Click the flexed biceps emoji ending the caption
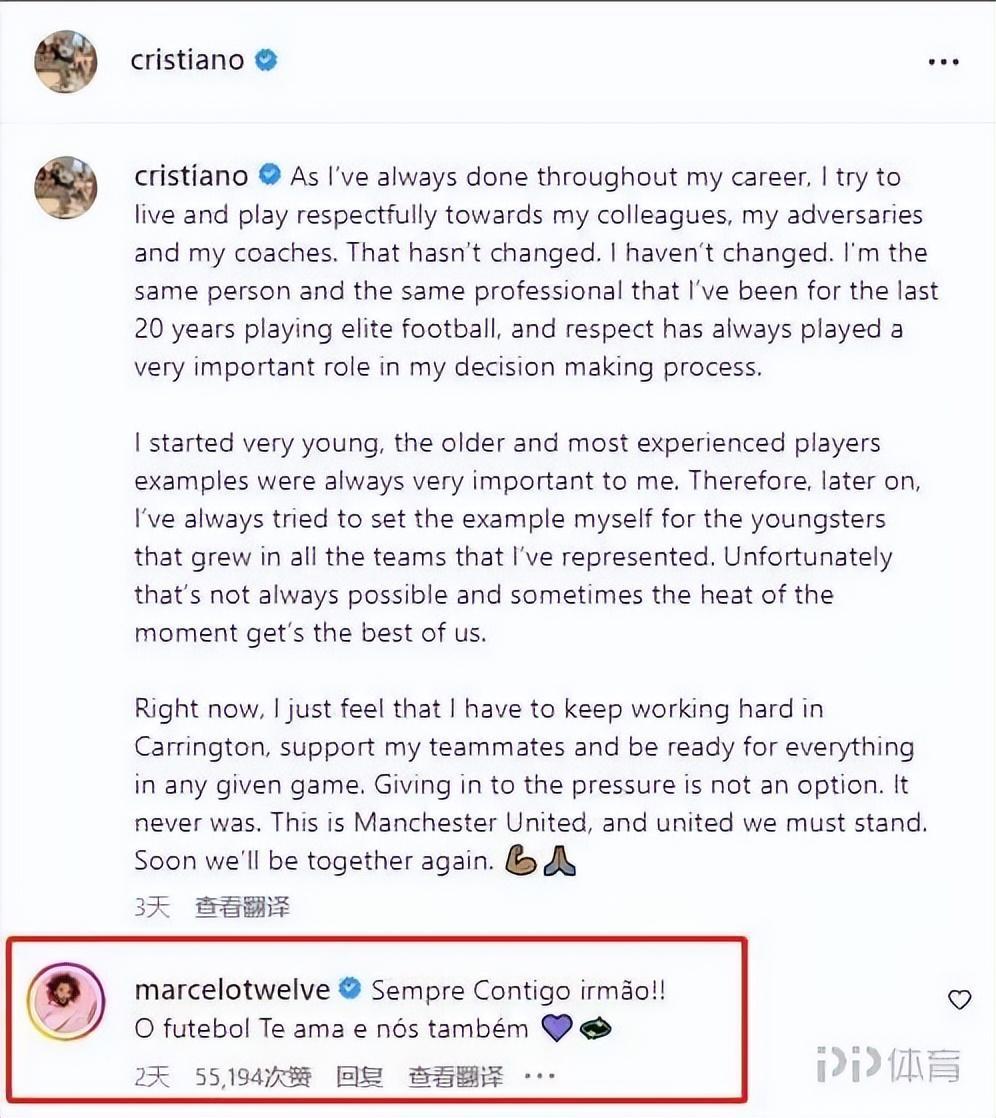996x1118 pixels. point(522,862)
